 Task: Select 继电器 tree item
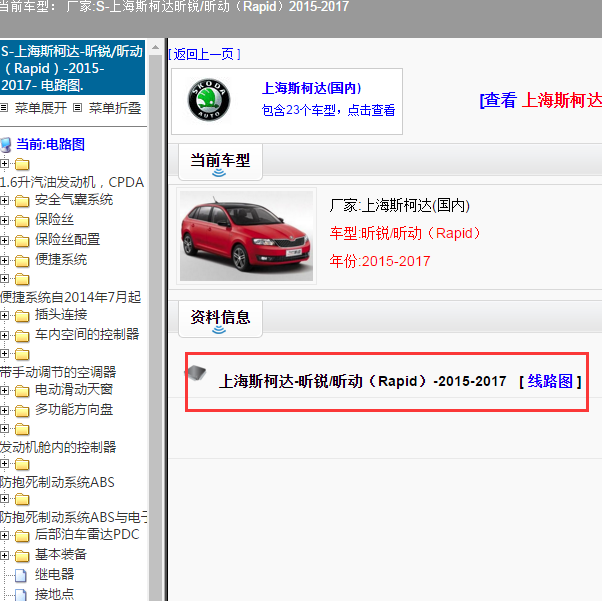coord(55,575)
